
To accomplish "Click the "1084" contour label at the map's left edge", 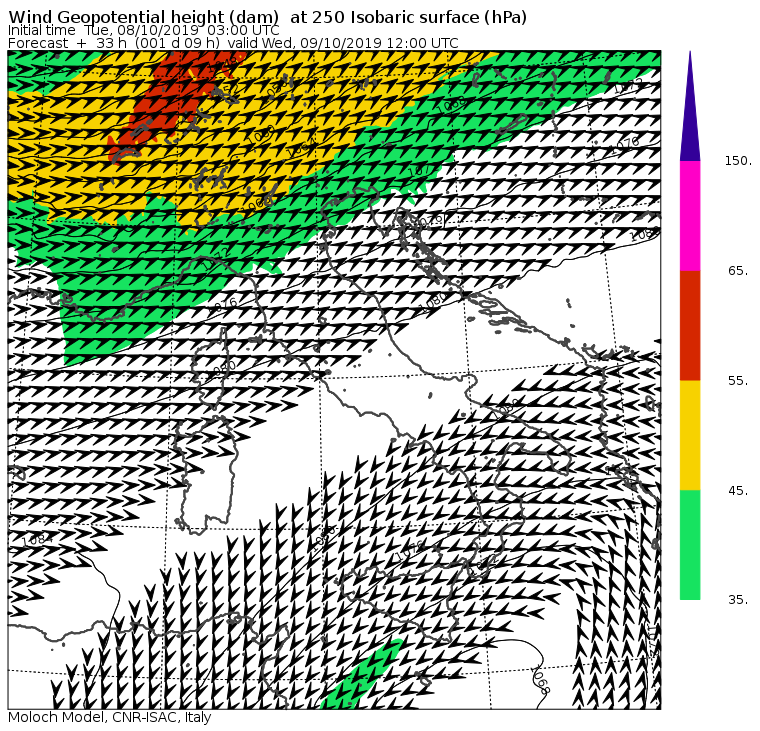I will point(36,539).
